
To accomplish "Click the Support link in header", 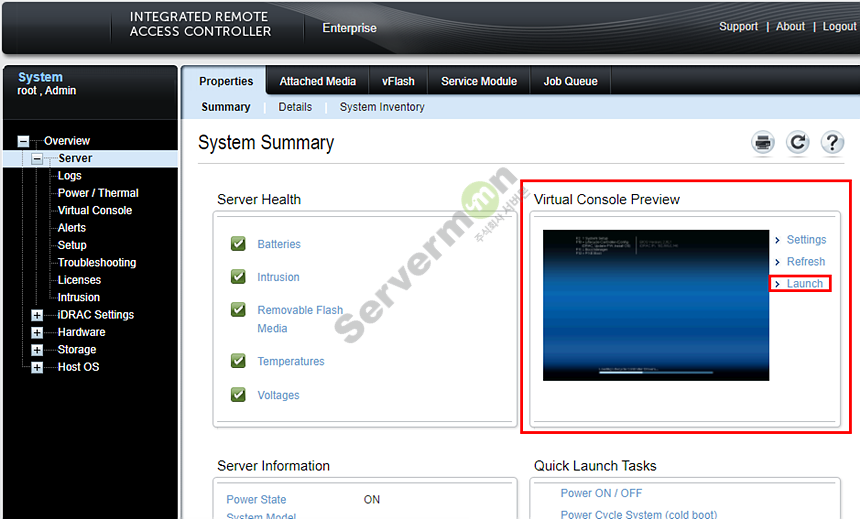I will pyautogui.click(x=738, y=26).
